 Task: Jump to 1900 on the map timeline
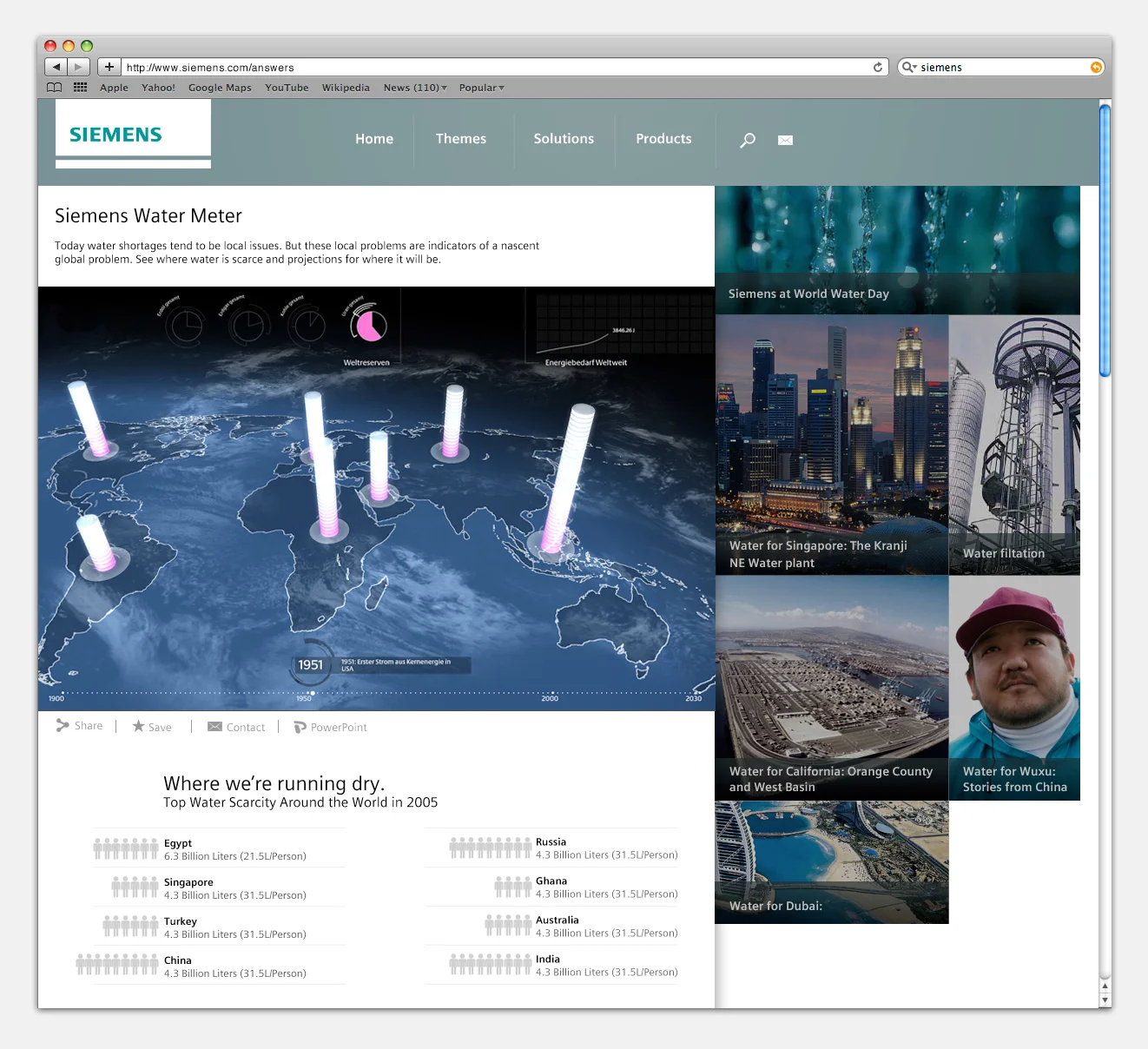click(x=56, y=696)
